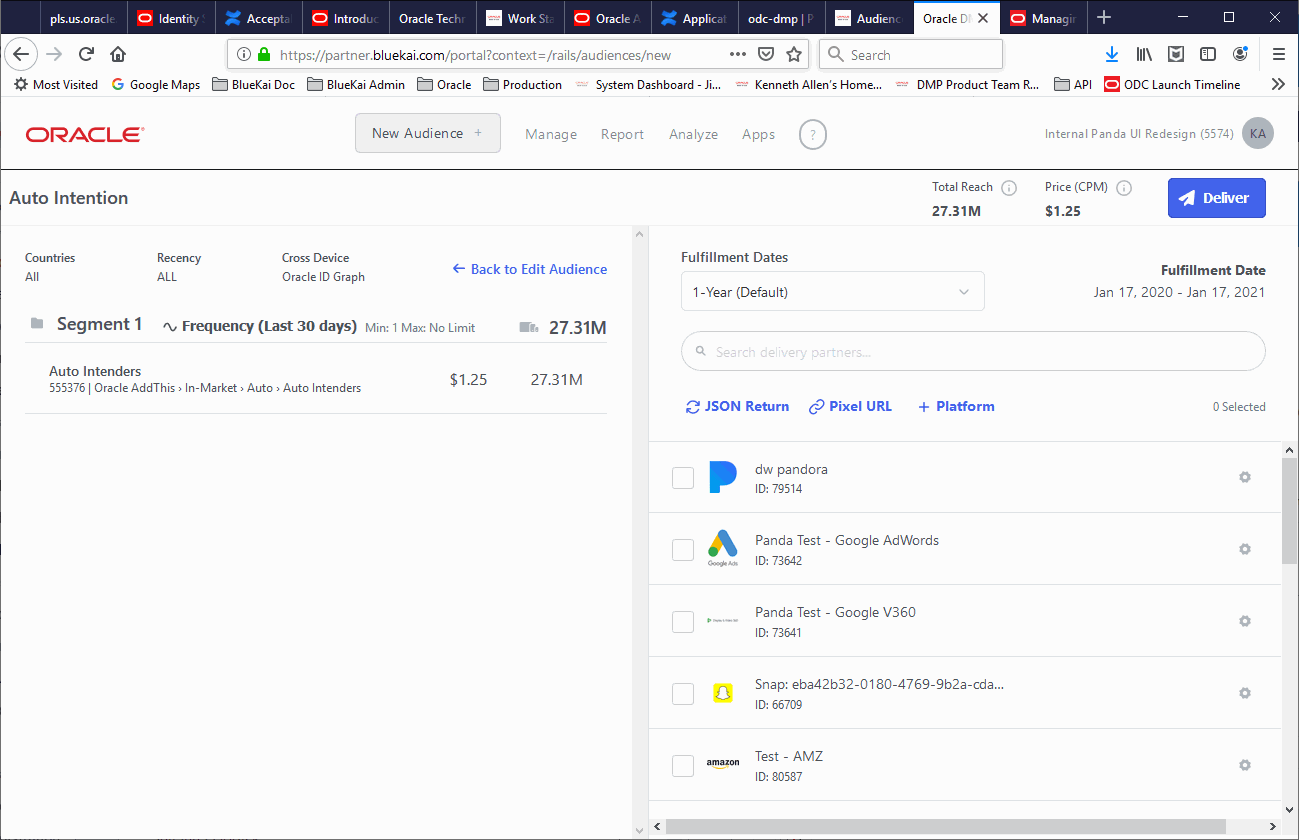Click the Total Reach info icon
Image resolution: width=1299 pixels, height=840 pixels.
coord(1009,187)
